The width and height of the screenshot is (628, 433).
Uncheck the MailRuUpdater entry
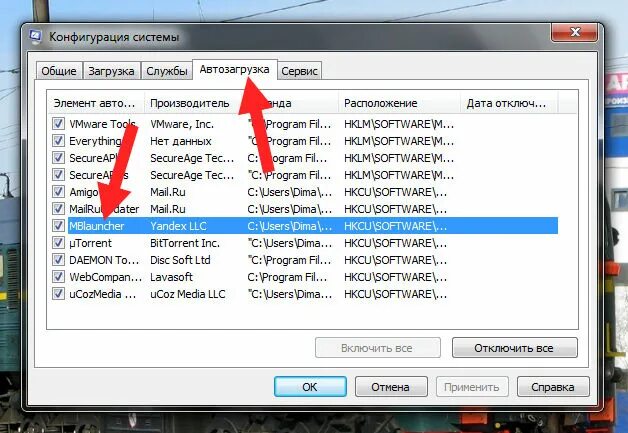click(x=58, y=209)
